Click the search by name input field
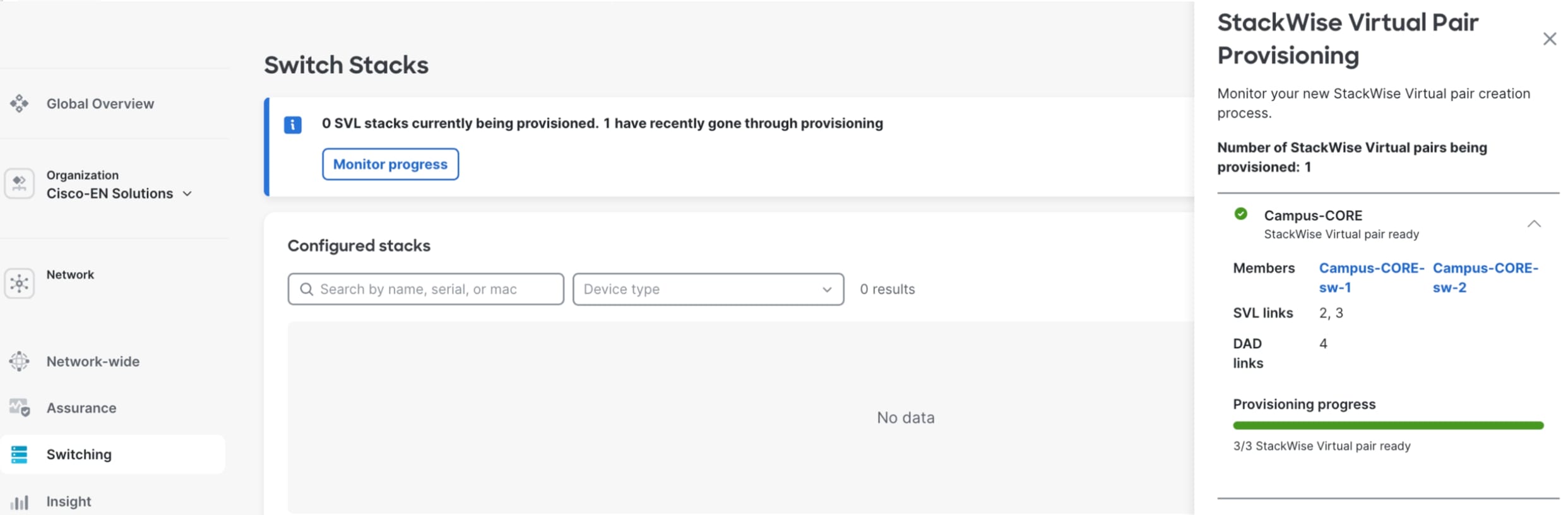The width and height of the screenshot is (1568, 515). [426, 288]
